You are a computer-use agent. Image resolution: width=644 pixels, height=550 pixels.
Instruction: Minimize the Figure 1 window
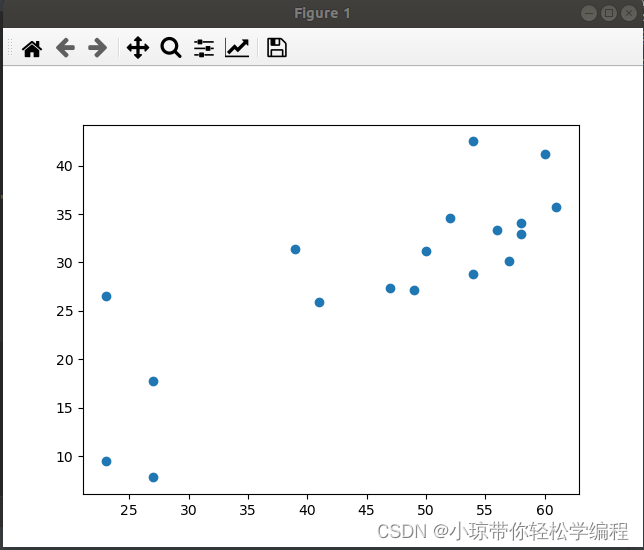point(589,13)
